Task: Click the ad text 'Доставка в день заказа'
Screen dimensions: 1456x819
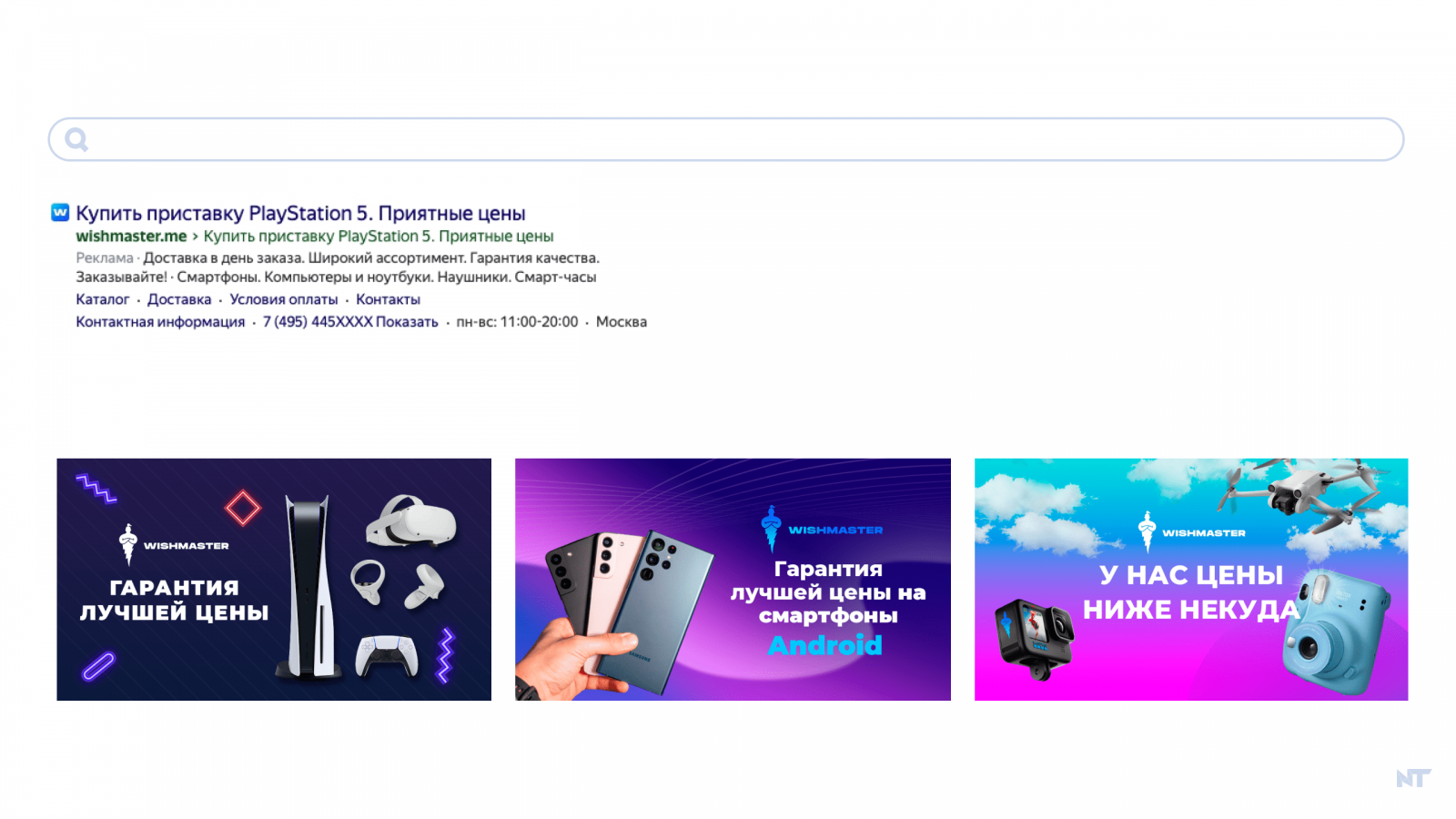Action: point(223,258)
